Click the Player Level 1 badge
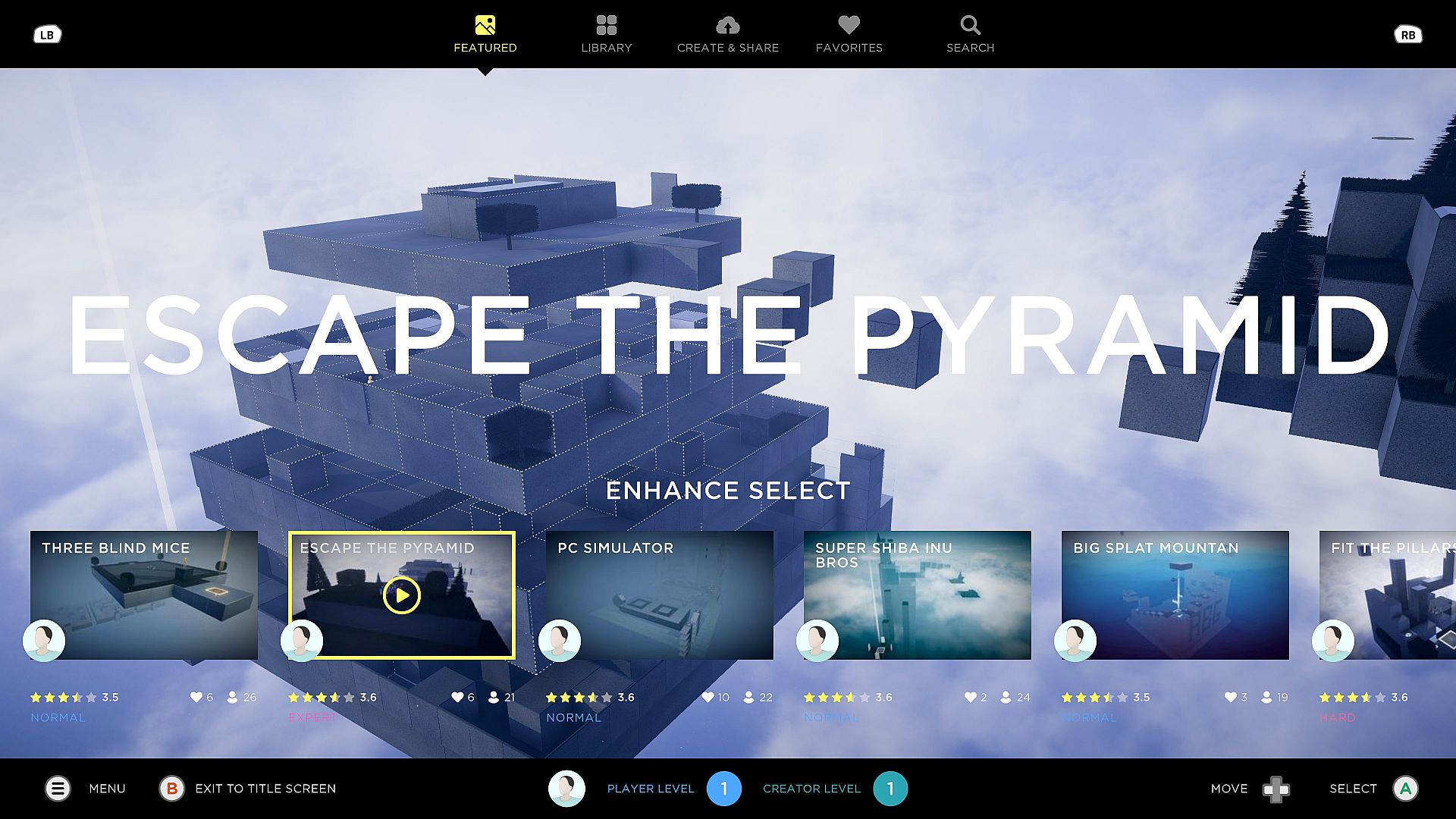 pos(723,789)
